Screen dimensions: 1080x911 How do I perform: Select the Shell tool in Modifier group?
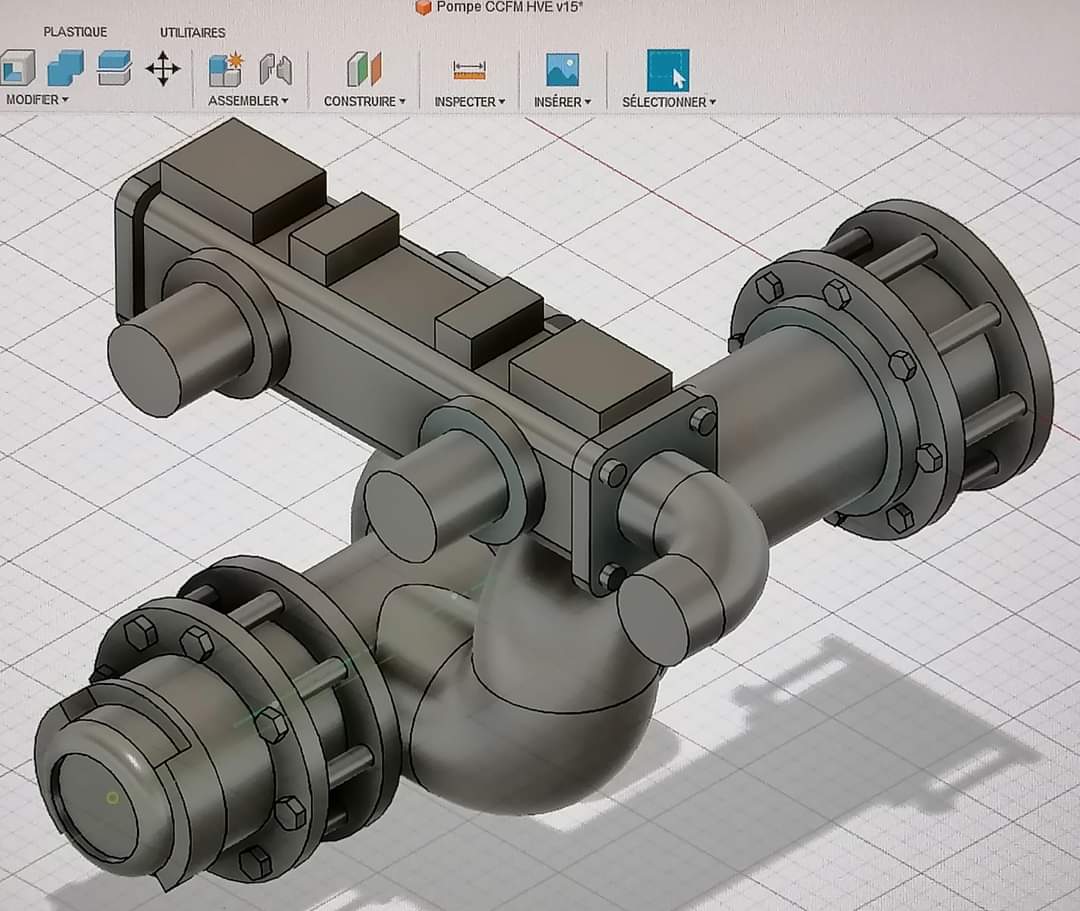tap(17, 69)
